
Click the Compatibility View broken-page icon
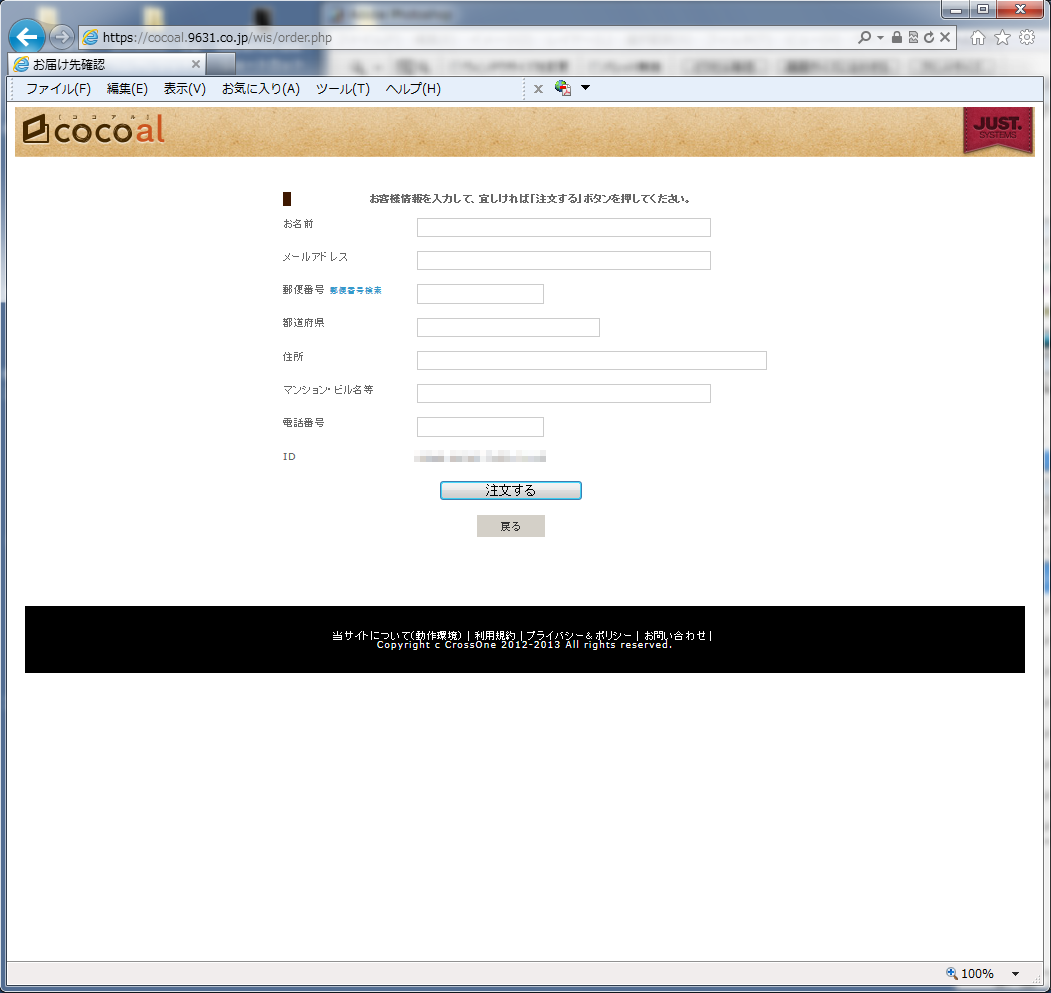point(913,37)
